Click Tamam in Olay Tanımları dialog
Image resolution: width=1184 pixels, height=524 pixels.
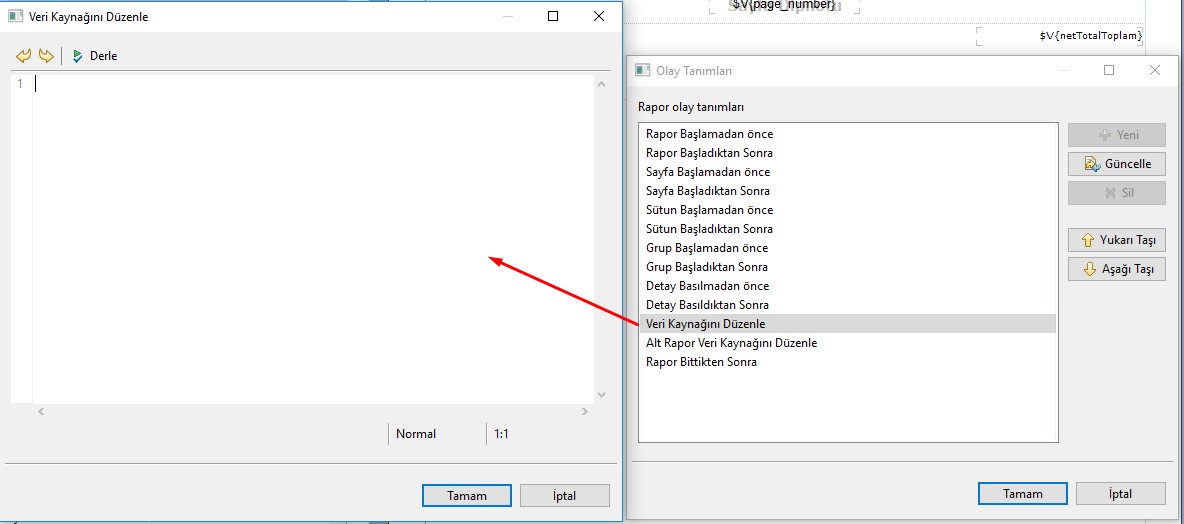1022,493
